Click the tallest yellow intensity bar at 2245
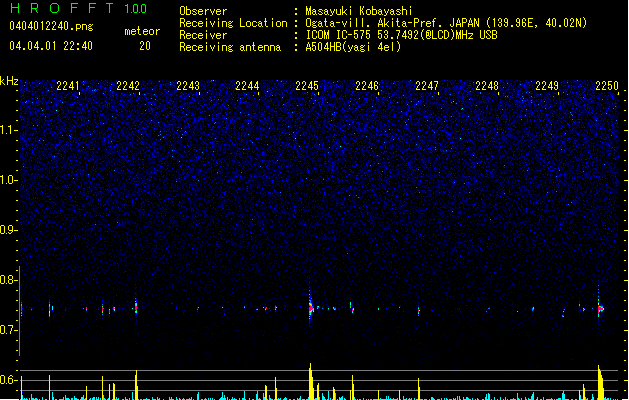This screenshot has width=629, height=400. click(311, 381)
